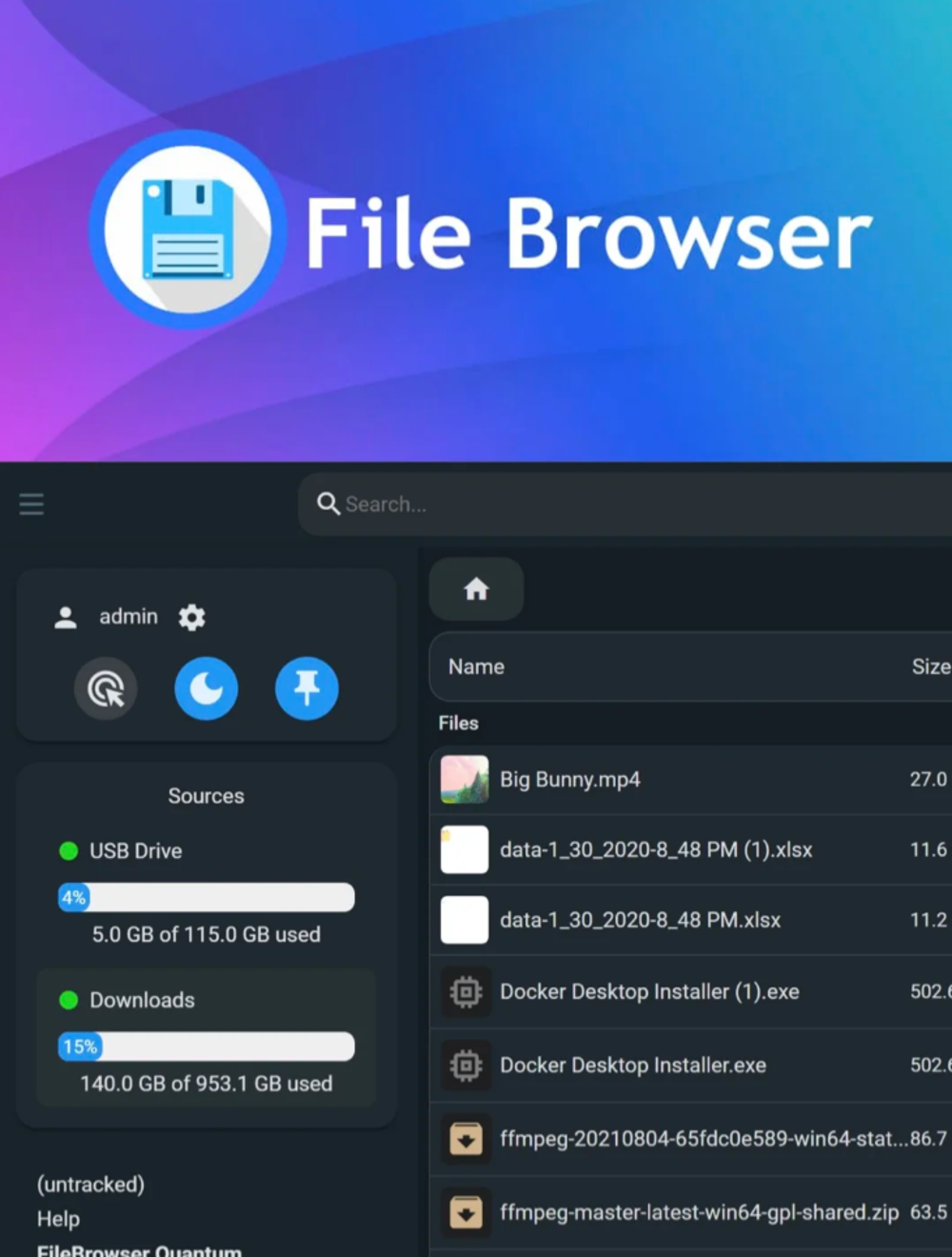
Task: Select the Downloads source
Action: 142,1000
